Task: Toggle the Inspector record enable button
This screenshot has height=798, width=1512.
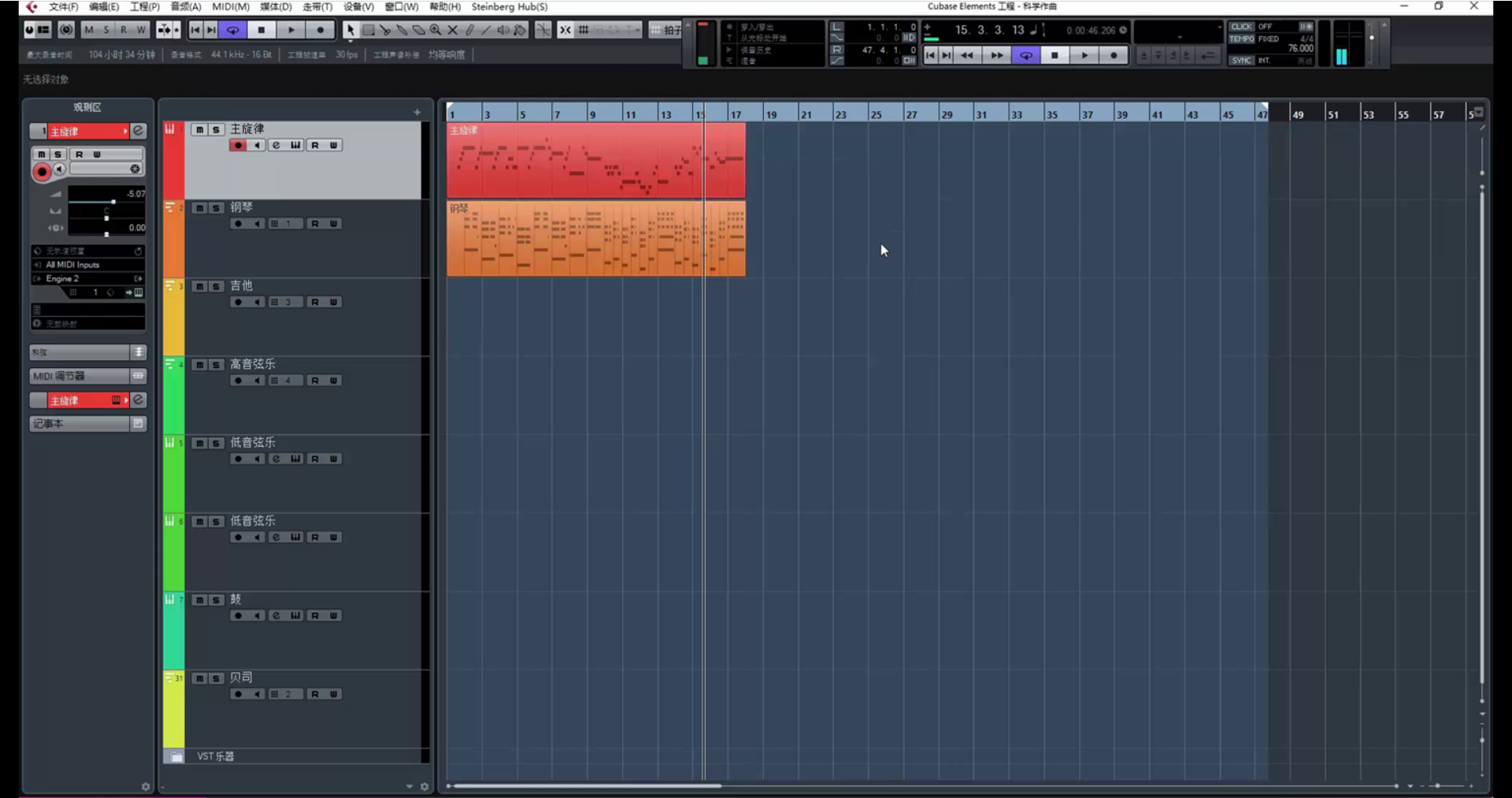Action: 42,172
